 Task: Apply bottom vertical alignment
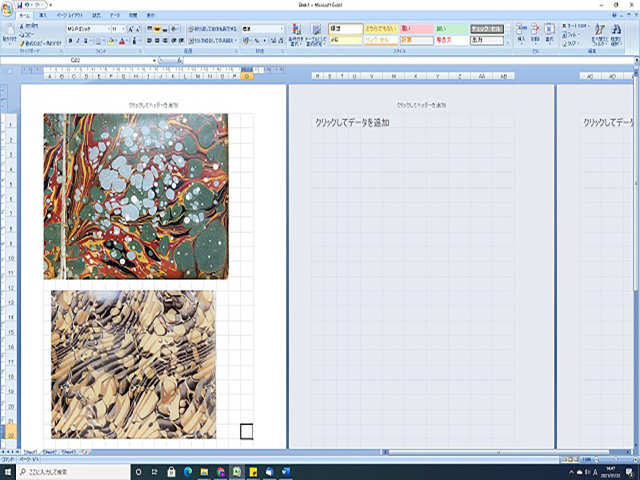pos(165,29)
